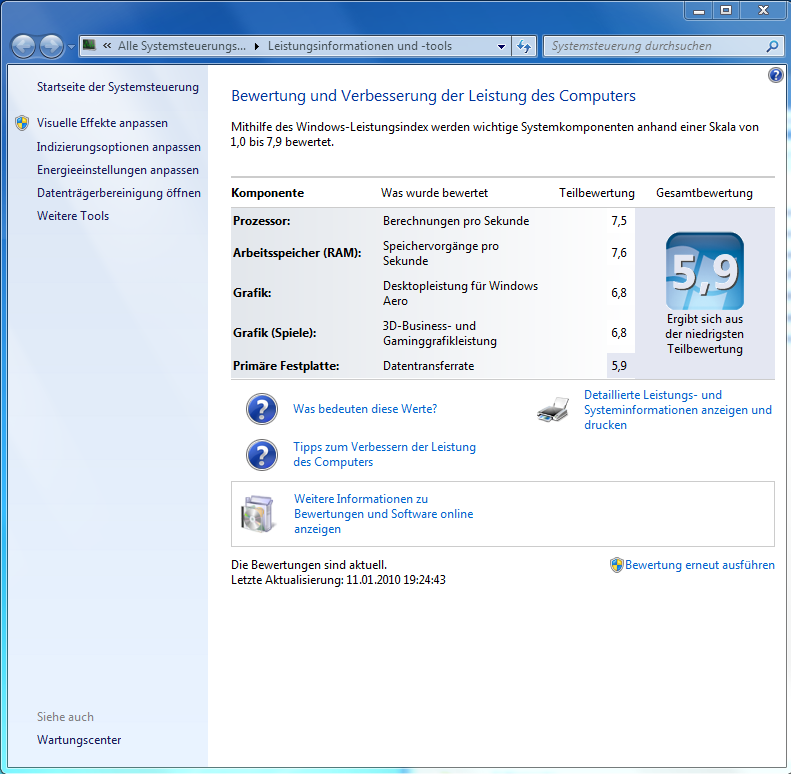Viewport: 791px width, 774px height.
Task: Click the software box icon for online info
Action: coord(257,513)
